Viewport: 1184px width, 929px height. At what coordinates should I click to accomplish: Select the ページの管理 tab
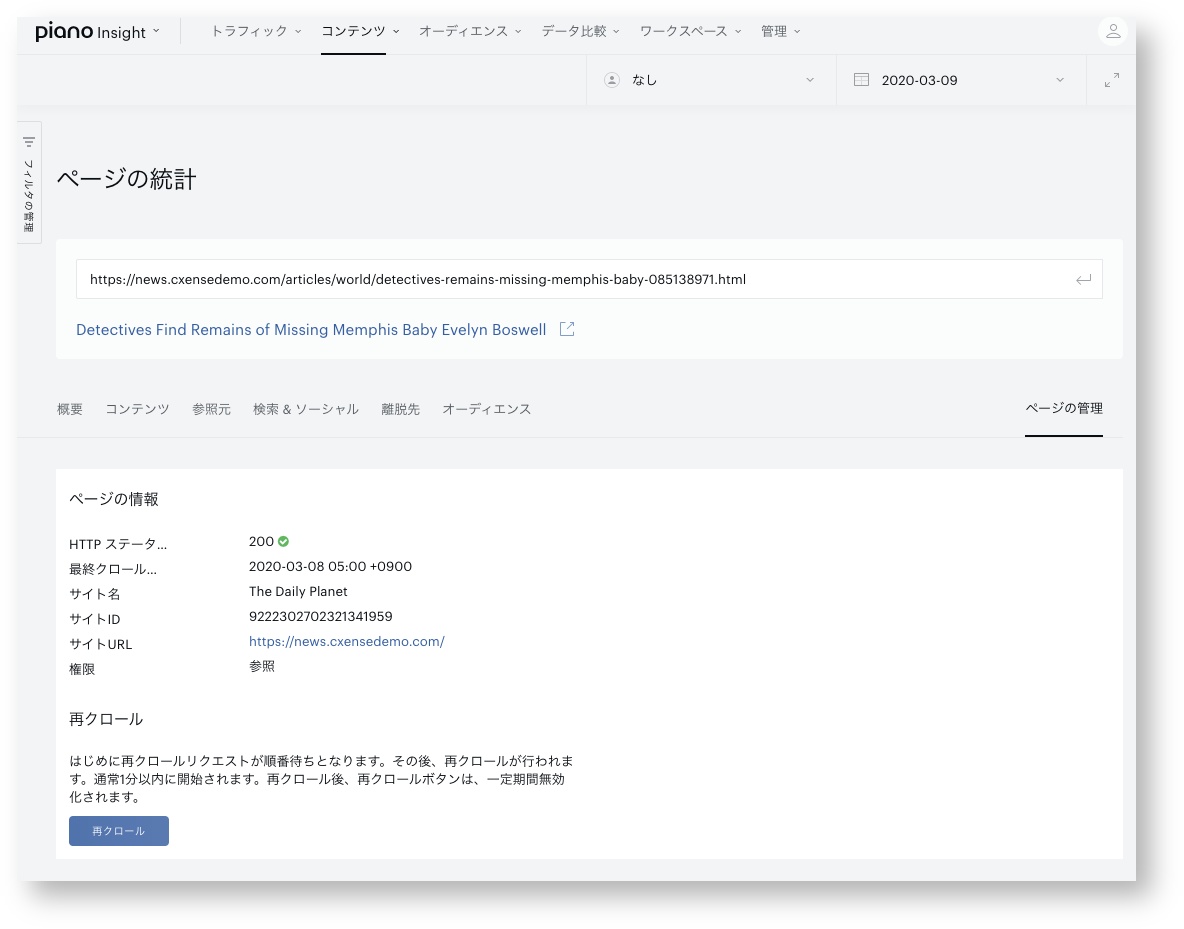[x=1063, y=409]
